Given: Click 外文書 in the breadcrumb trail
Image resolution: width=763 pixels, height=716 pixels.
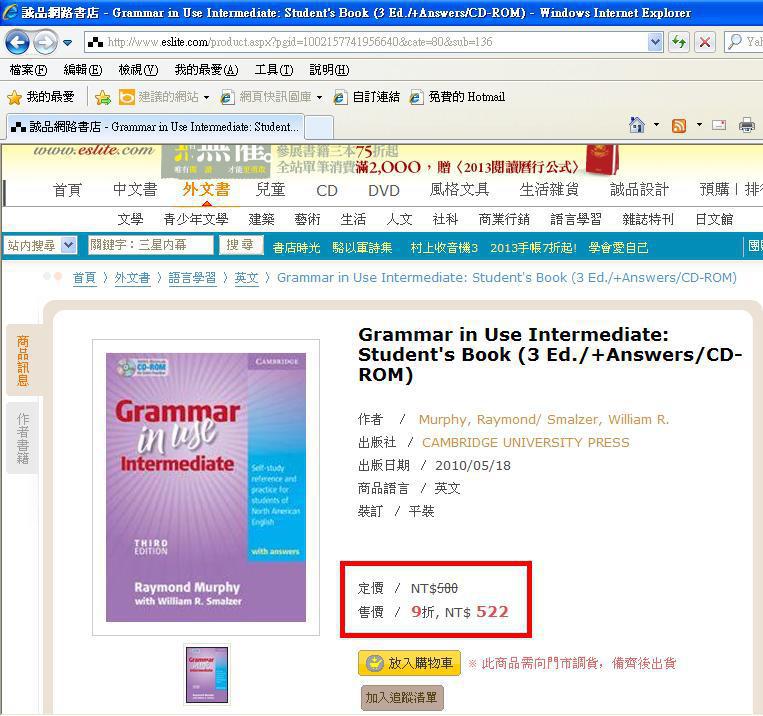Looking at the screenshot, I should (x=132, y=278).
